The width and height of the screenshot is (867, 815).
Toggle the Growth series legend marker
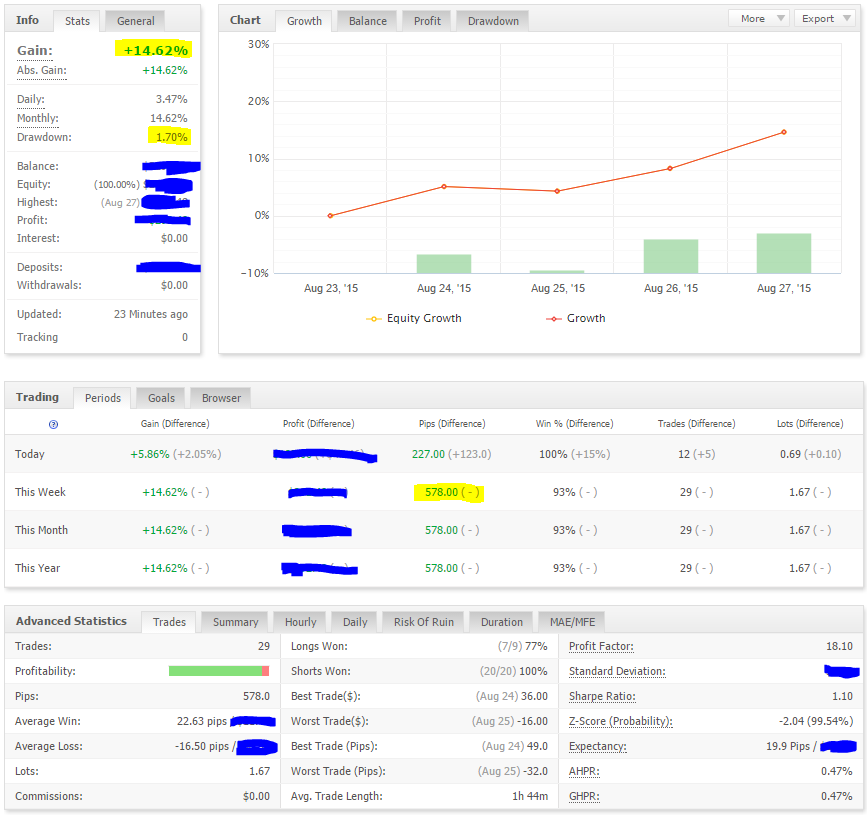pos(553,319)
